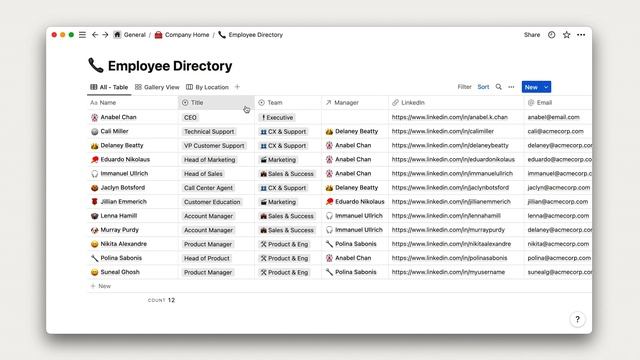Click Murray Purdy's avatar icon
This screenshot has width=640, height=360.
pos(95,230)
